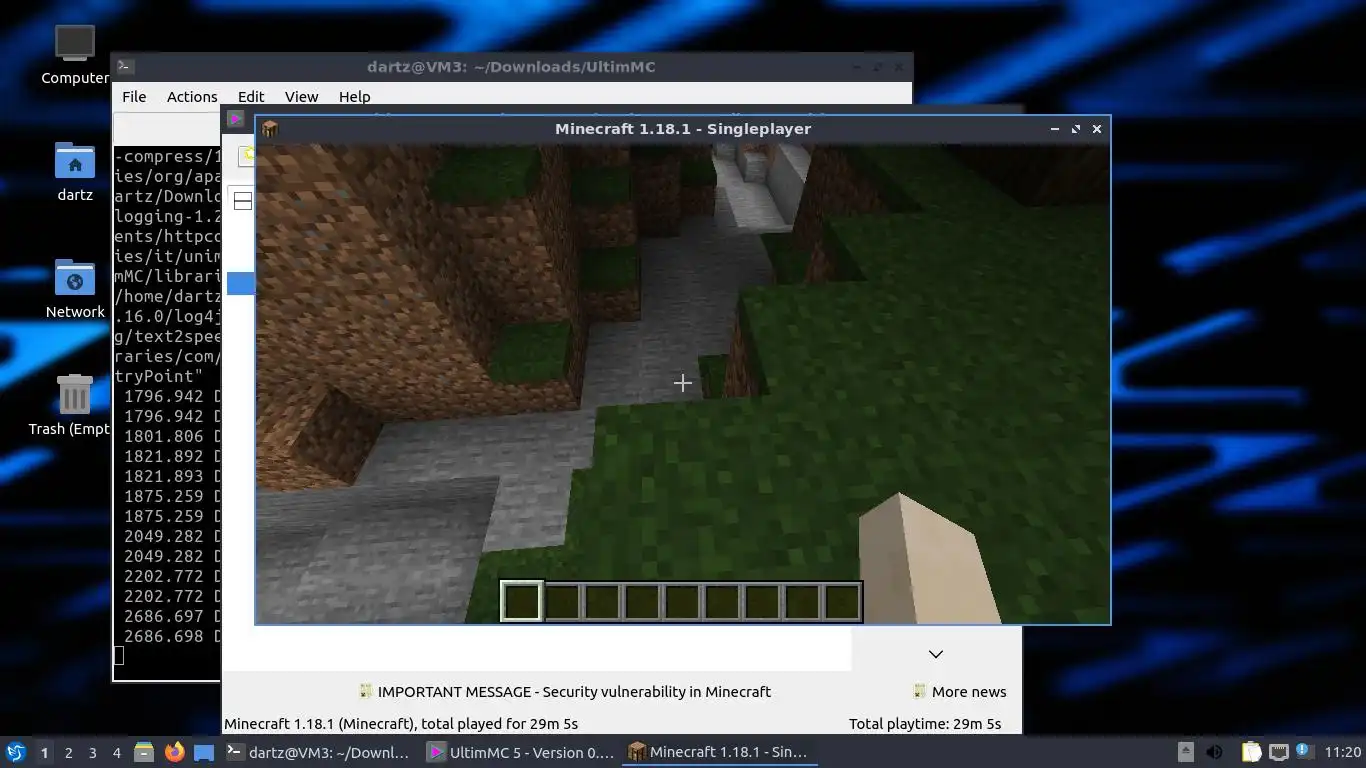The image size is (1366, 768).
Task: Switch to the UltimMC 5 taskbar button
Action: [520, 752]
